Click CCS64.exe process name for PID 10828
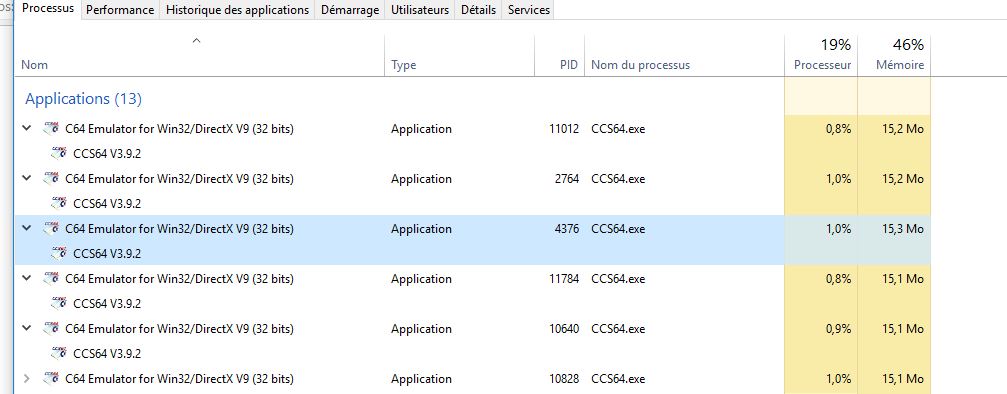This screenshot has width=1007, height=394. 618,379
